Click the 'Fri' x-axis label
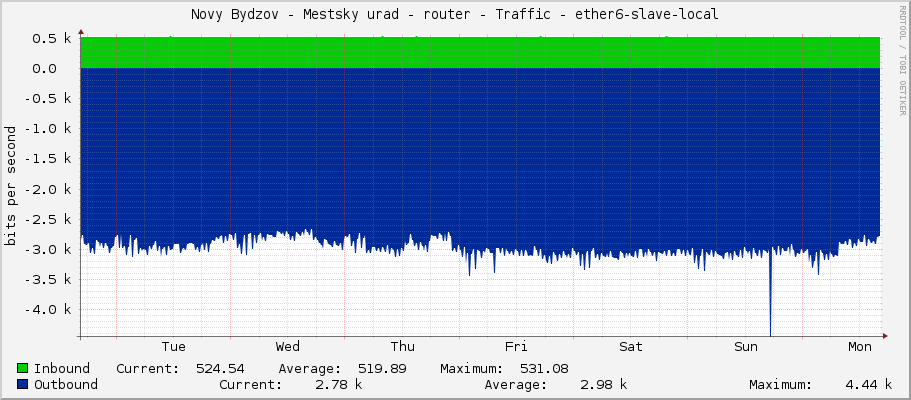 (x=516, y=347)
